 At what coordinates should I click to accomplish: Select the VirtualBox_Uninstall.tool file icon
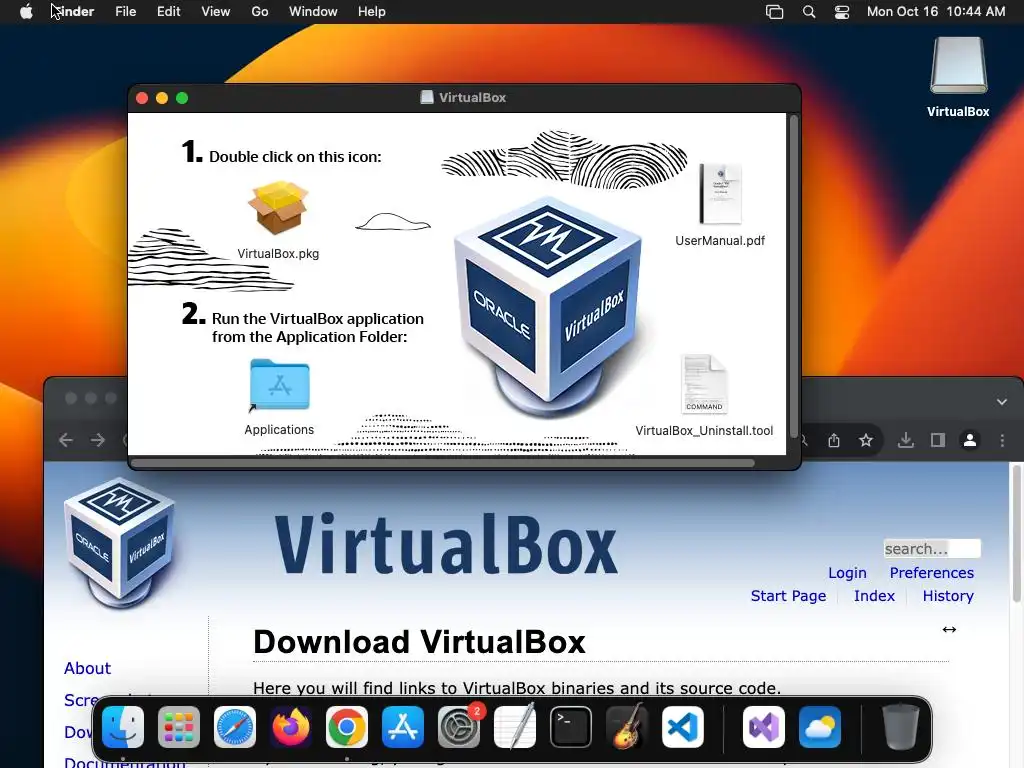point(703,385)
